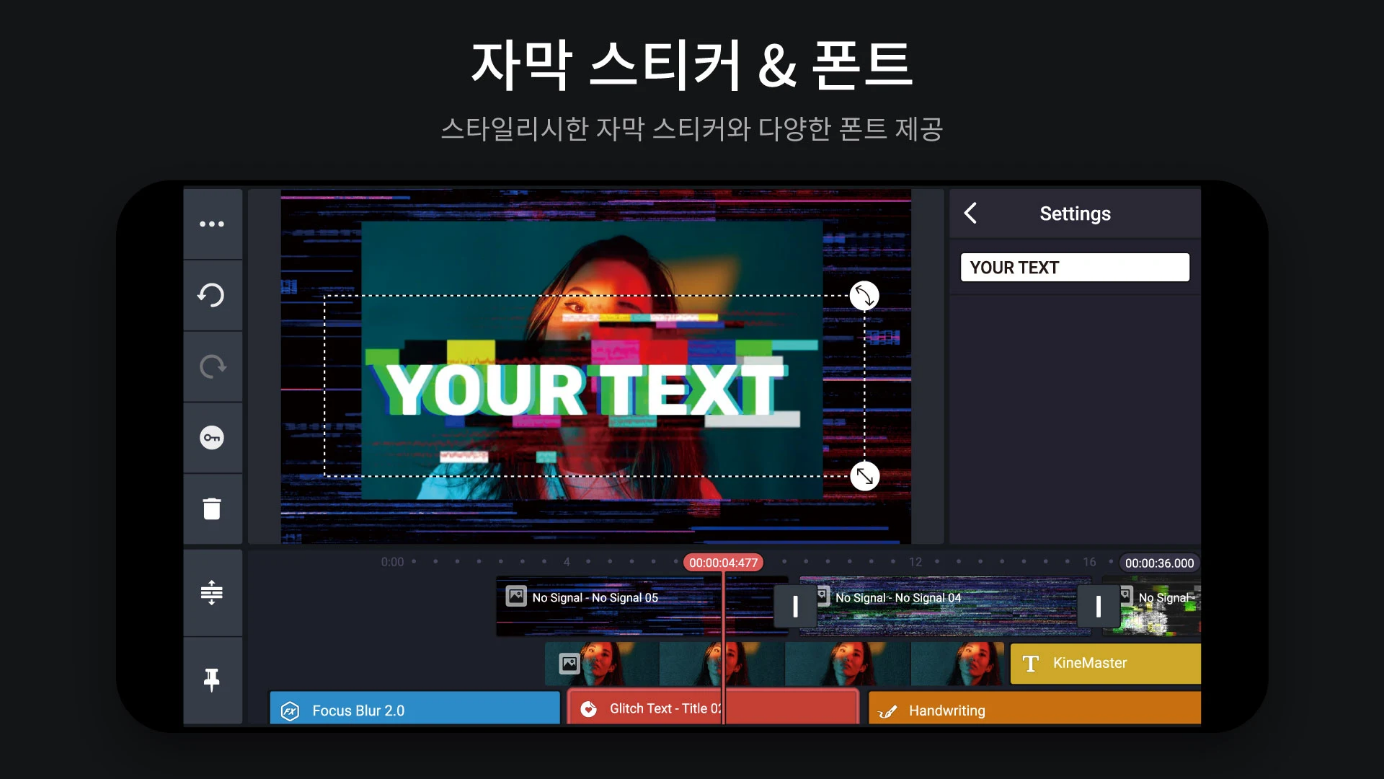Open the overflow menu with three dots

point(212,223)
